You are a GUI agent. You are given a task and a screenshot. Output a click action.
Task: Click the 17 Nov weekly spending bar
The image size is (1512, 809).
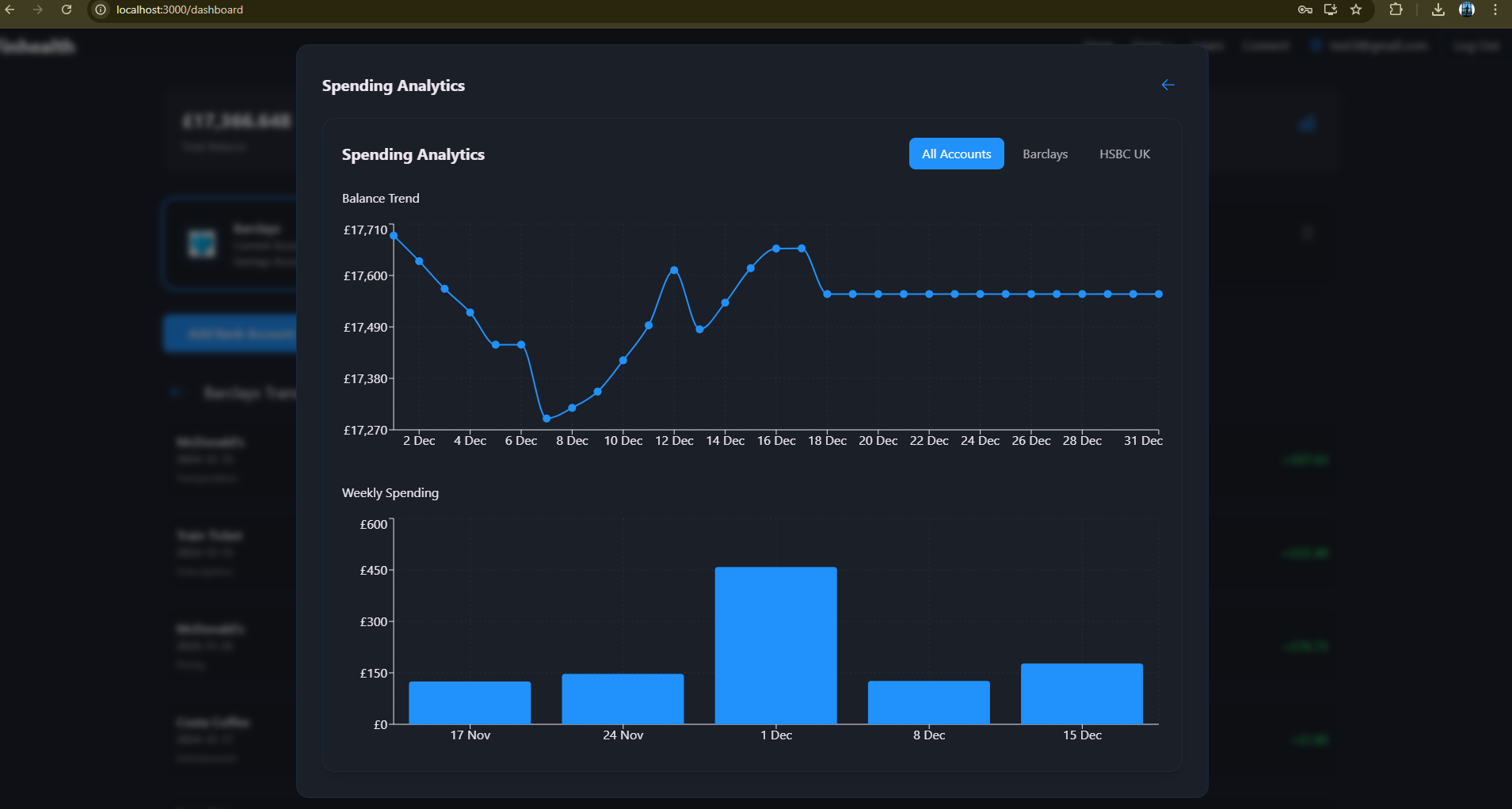(x=470, y=703)
